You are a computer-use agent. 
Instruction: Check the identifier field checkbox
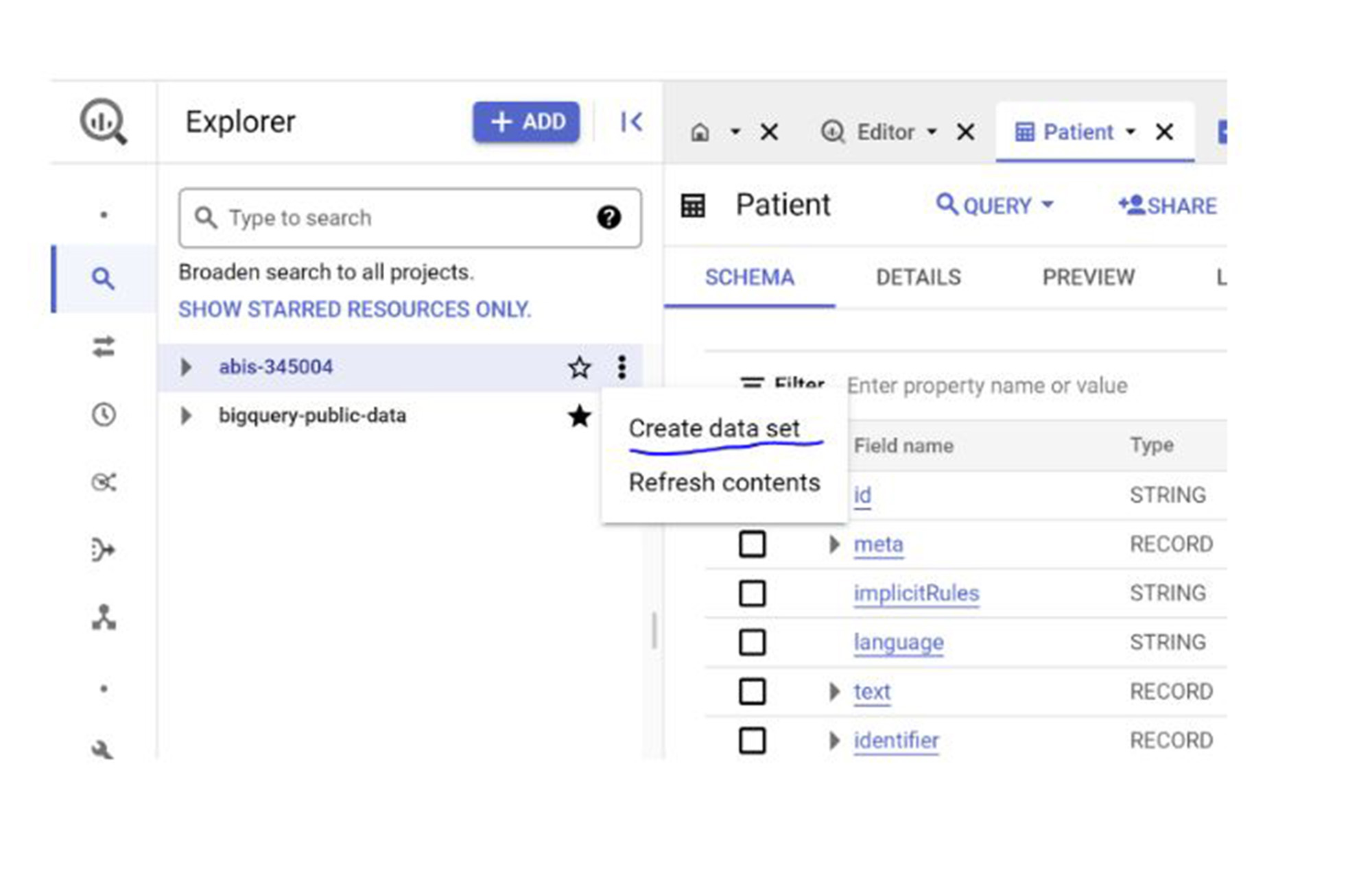(753, 741)
